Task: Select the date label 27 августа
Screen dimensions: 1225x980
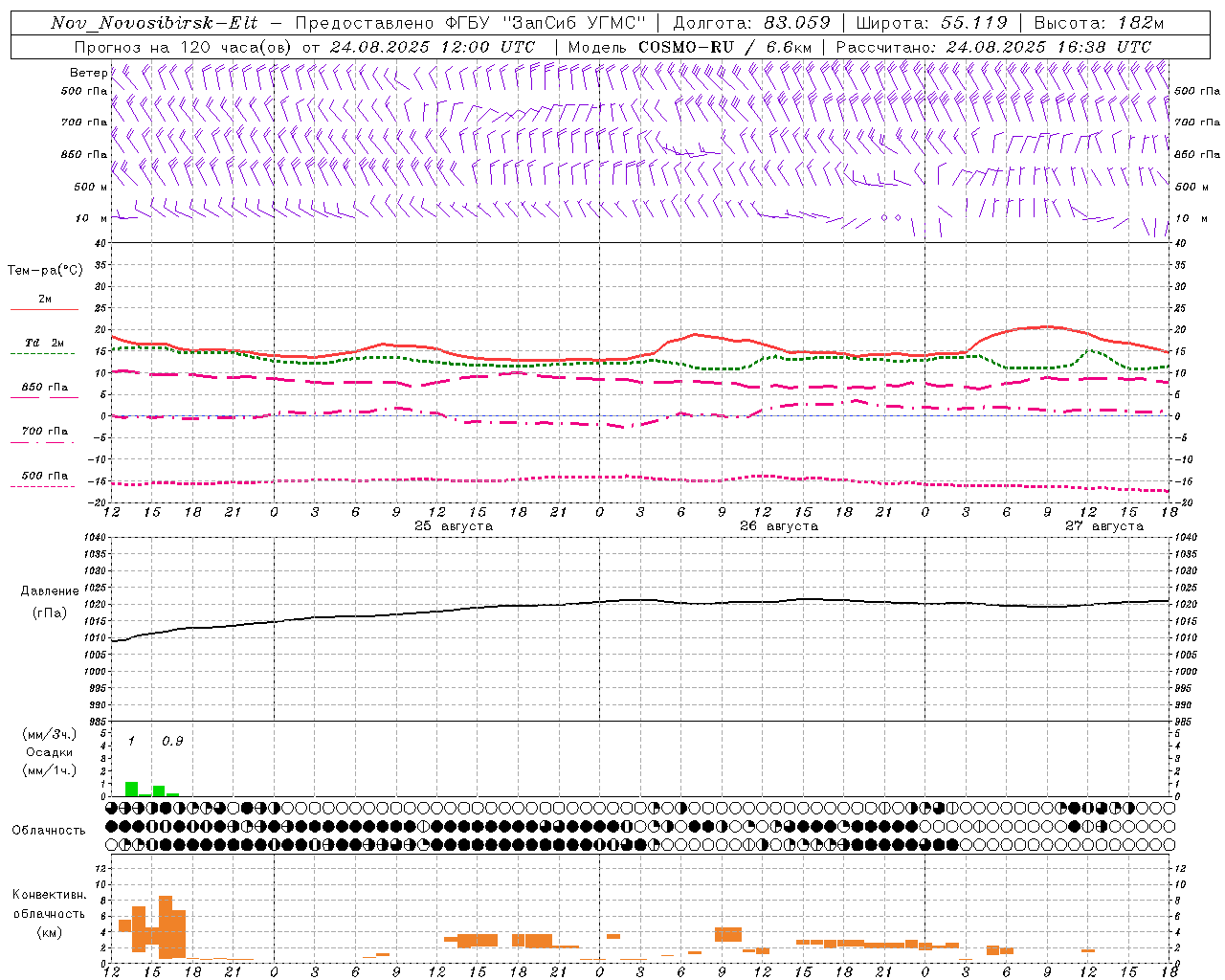Action: pyautogui.click(x=1104, y=526)
